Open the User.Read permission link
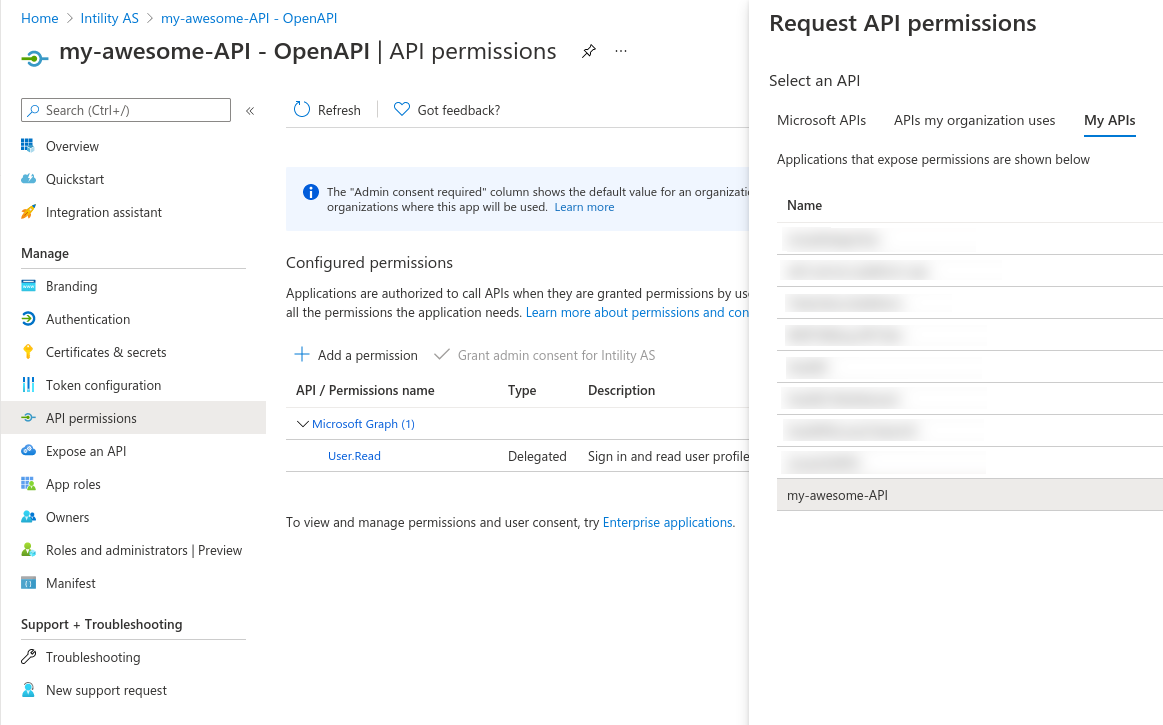Screen dimensions: 1163x725 tap(354, 456)
